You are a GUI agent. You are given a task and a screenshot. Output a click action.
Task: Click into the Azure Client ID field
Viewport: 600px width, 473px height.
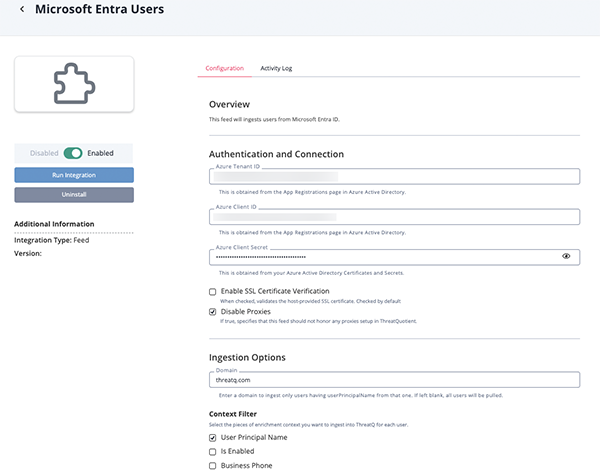(x=394, y=217)
